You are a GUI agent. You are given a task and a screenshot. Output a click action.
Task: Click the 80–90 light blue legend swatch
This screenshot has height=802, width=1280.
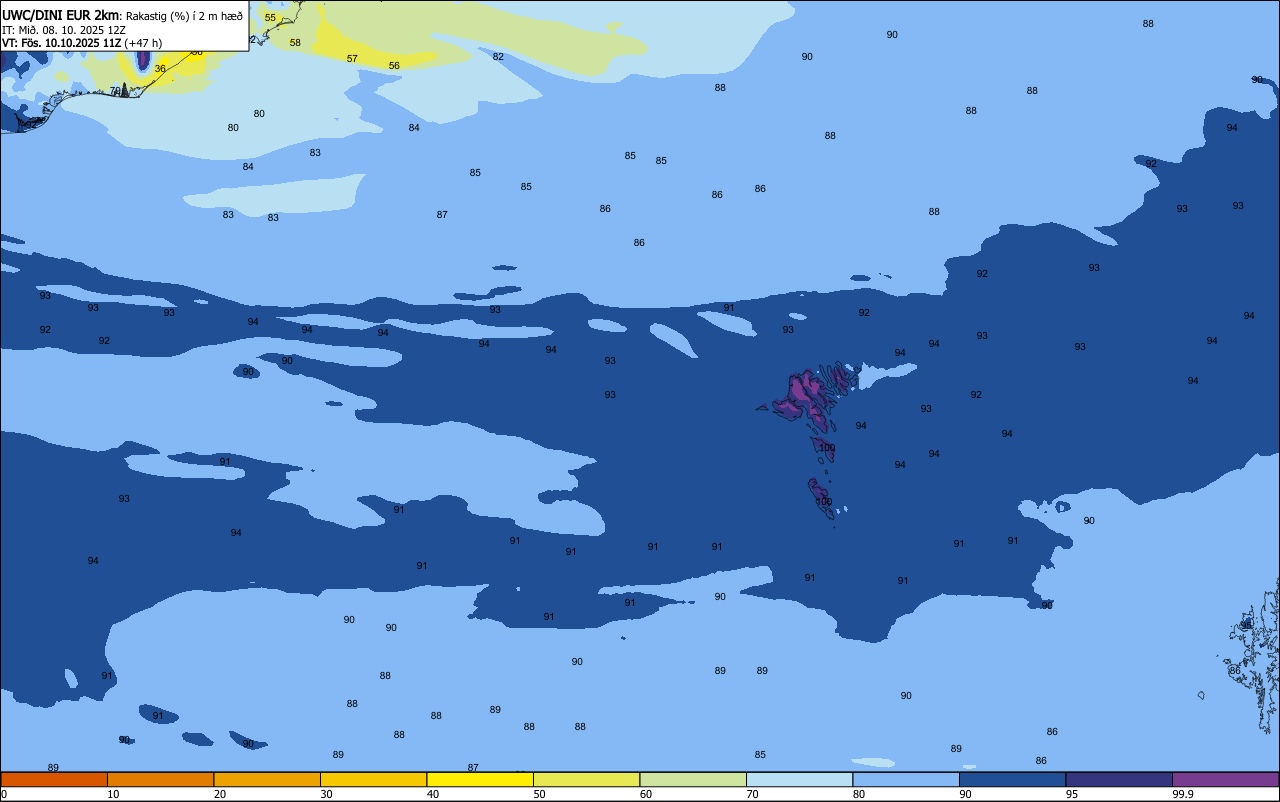[x=906, y=779]
